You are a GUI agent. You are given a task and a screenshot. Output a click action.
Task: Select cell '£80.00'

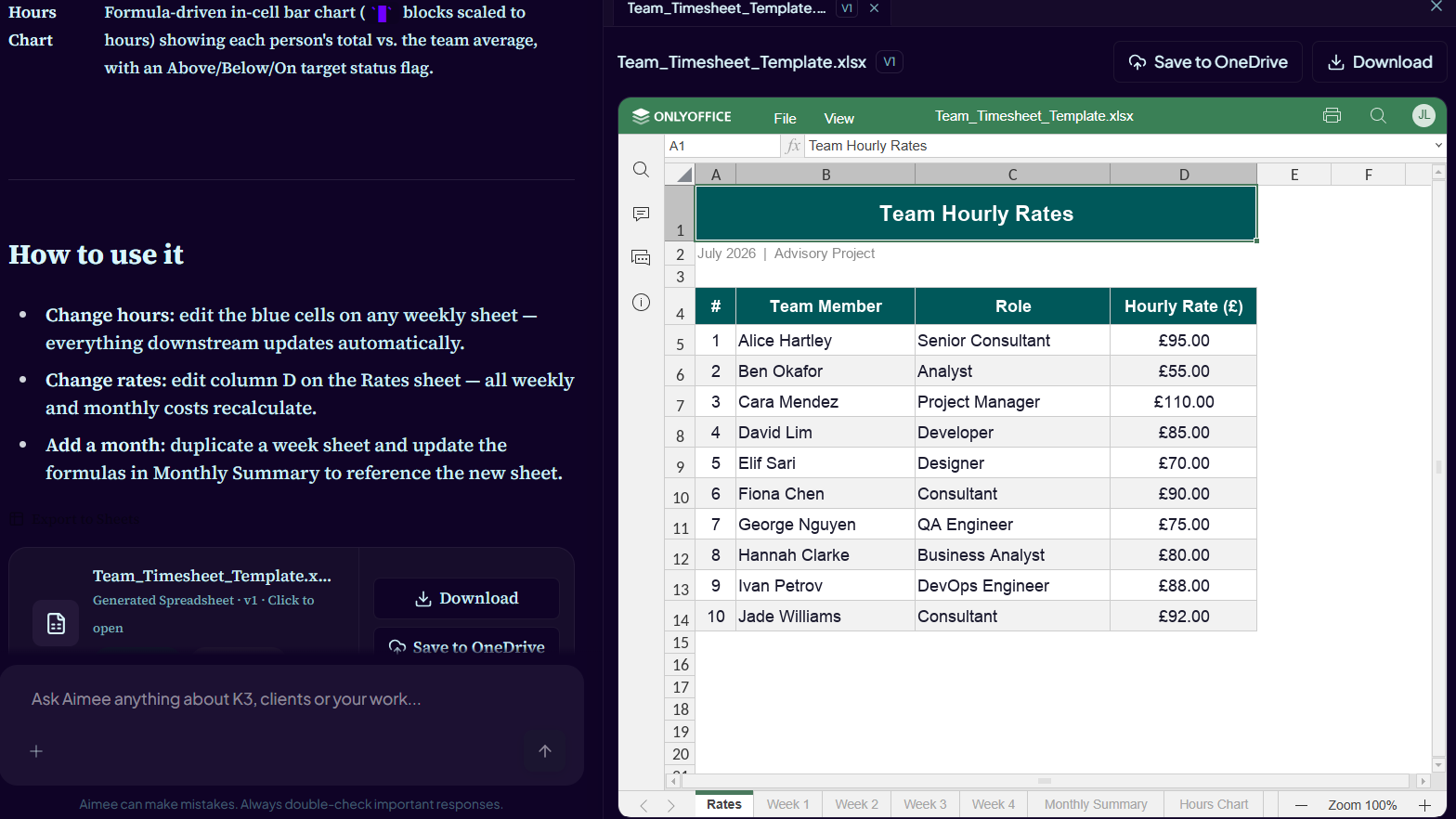[x=1184, y=555]
